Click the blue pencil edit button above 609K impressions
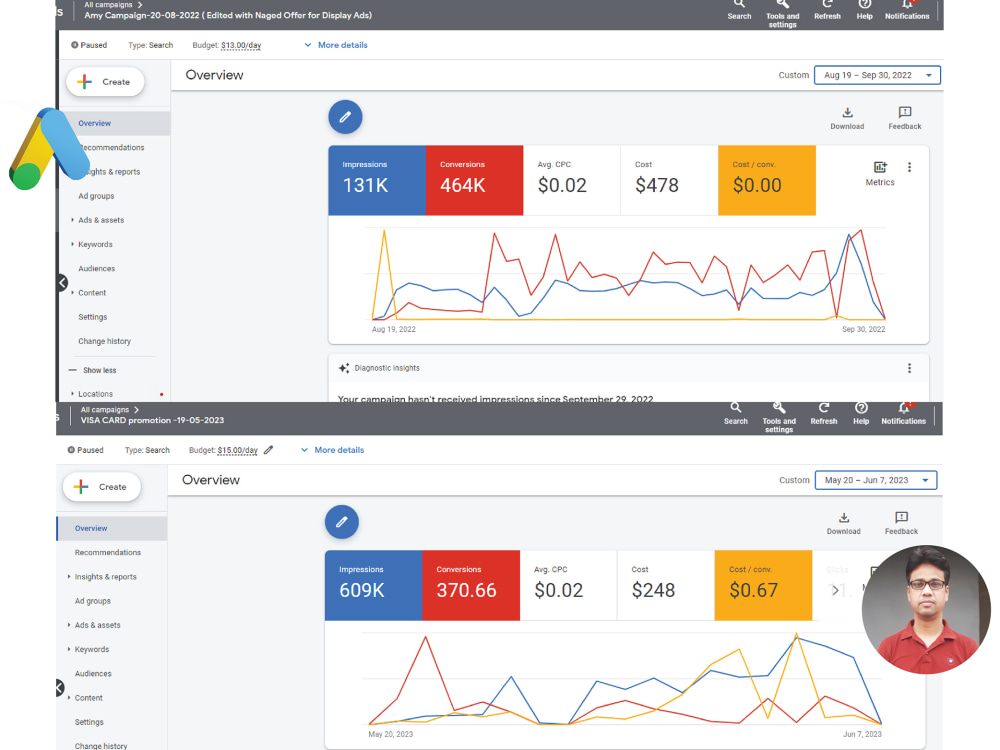This screenshot has width=1000, height=750. (341, 522)
